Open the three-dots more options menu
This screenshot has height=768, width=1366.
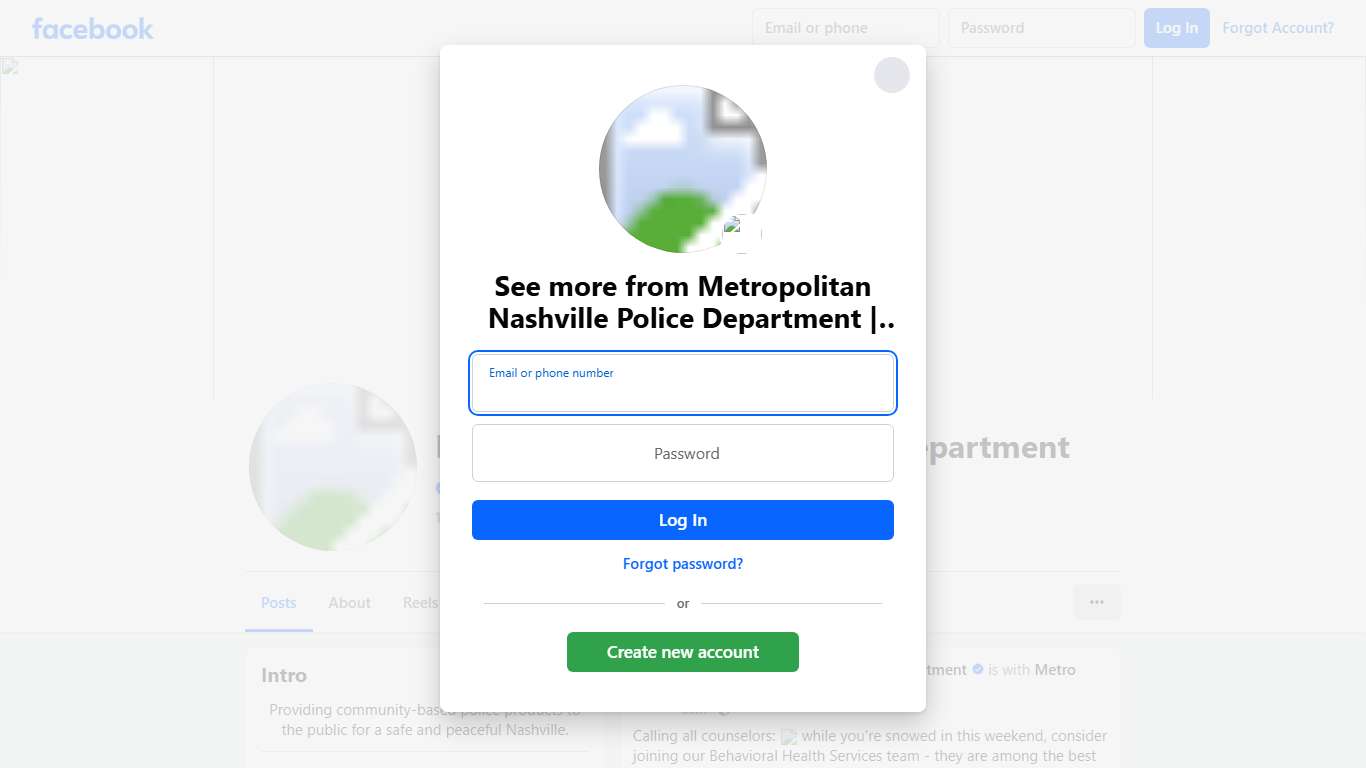click(1097, 602)
